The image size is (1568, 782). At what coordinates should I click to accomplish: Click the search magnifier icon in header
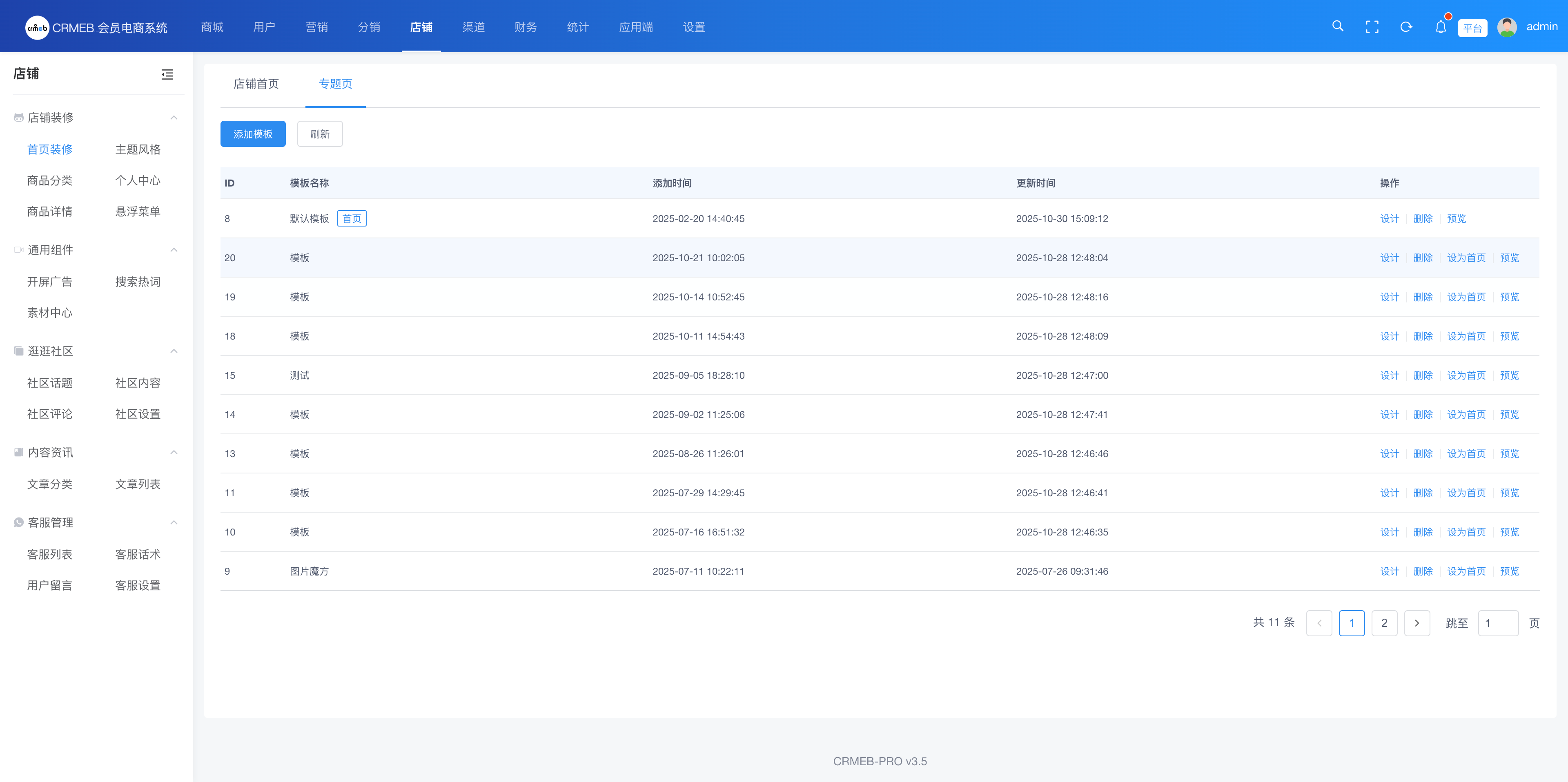click(x=1337, y=26)
